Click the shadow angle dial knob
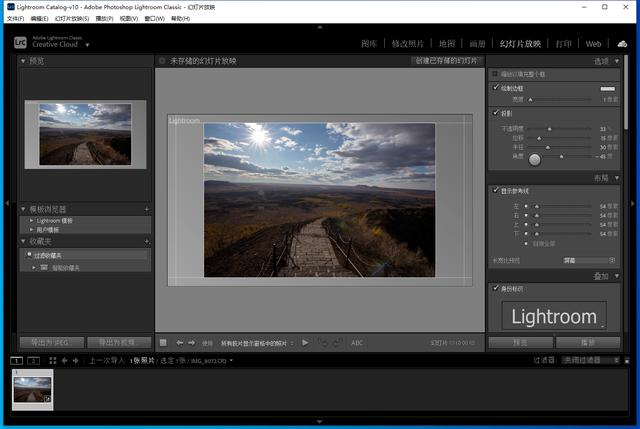 coord(534,159)
